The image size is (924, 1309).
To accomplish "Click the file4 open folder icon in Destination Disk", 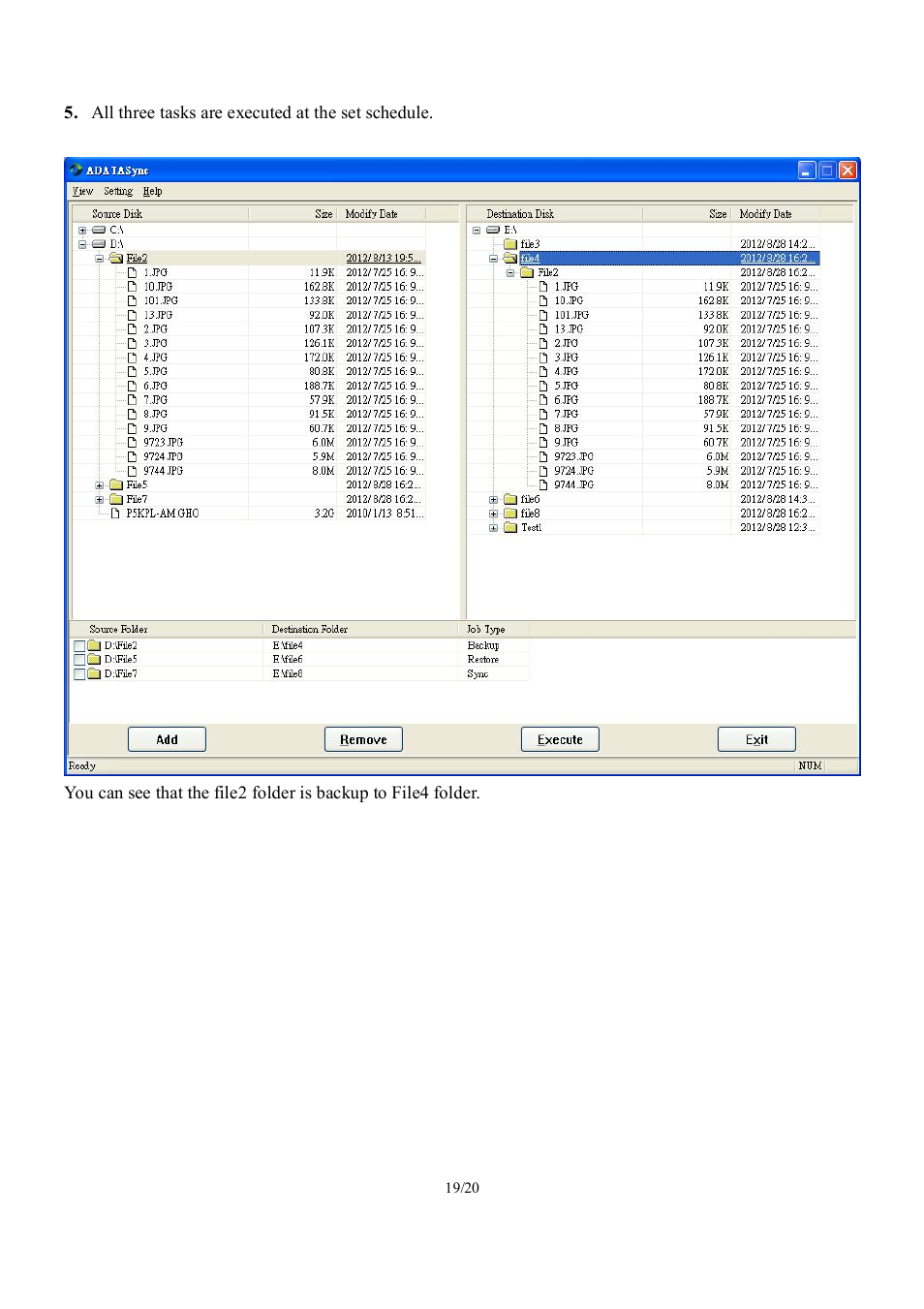I will [x=510, y=259].
